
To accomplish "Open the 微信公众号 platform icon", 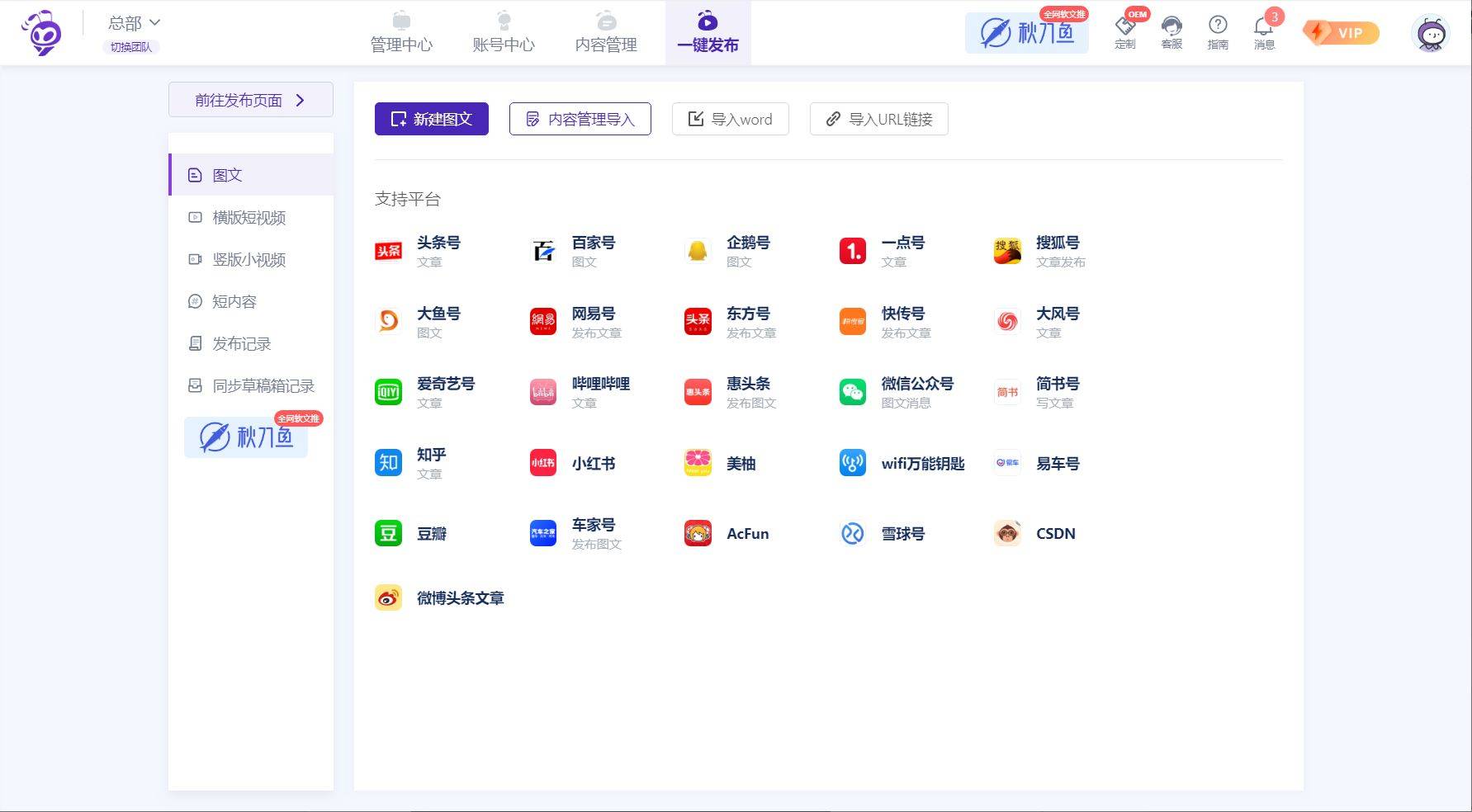I will (x=853, y=392).
